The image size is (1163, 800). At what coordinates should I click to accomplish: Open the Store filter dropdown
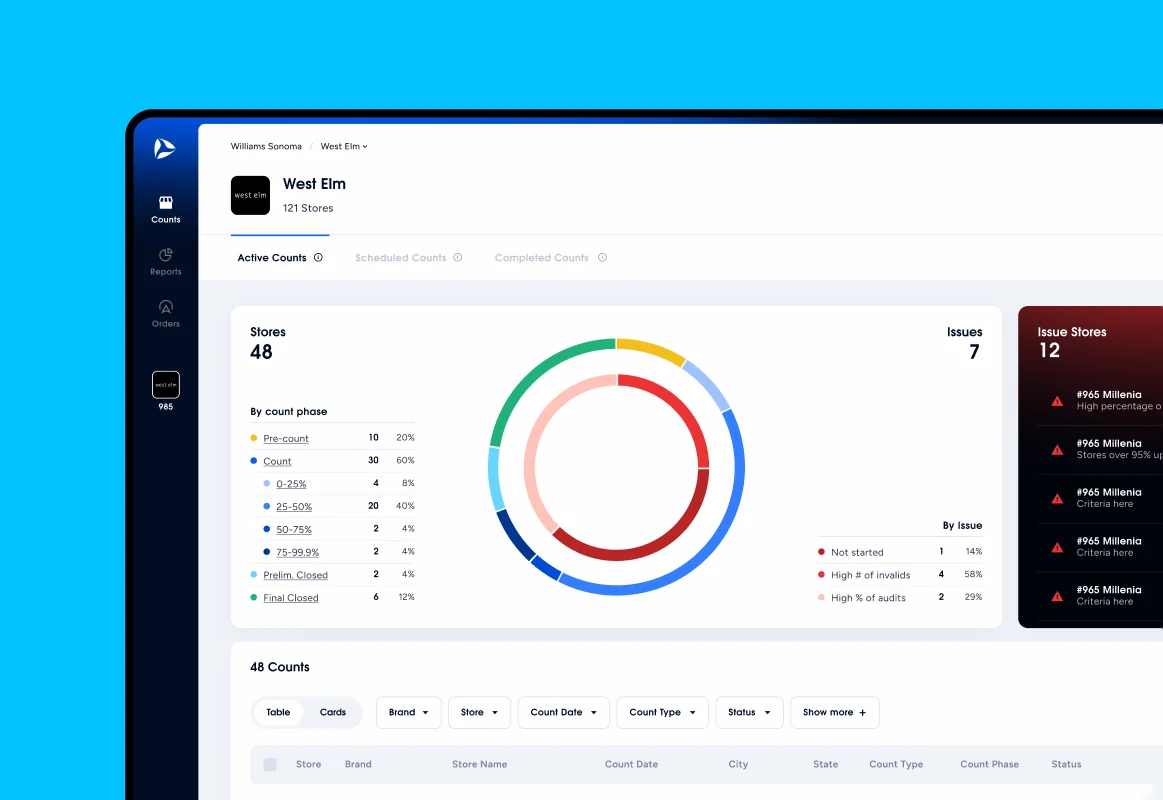pos(479,713)
